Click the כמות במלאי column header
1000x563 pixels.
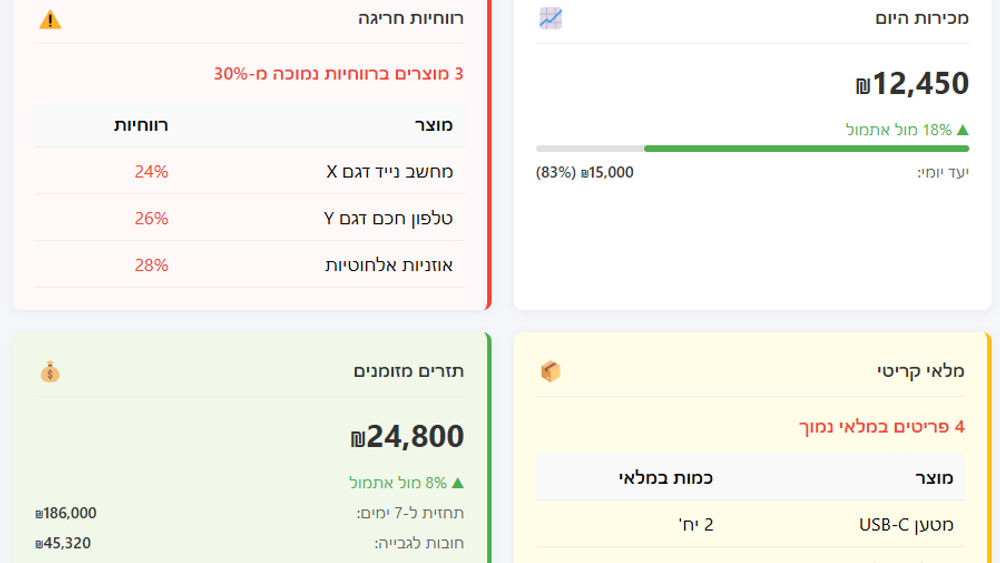click(x=665, y=478)
